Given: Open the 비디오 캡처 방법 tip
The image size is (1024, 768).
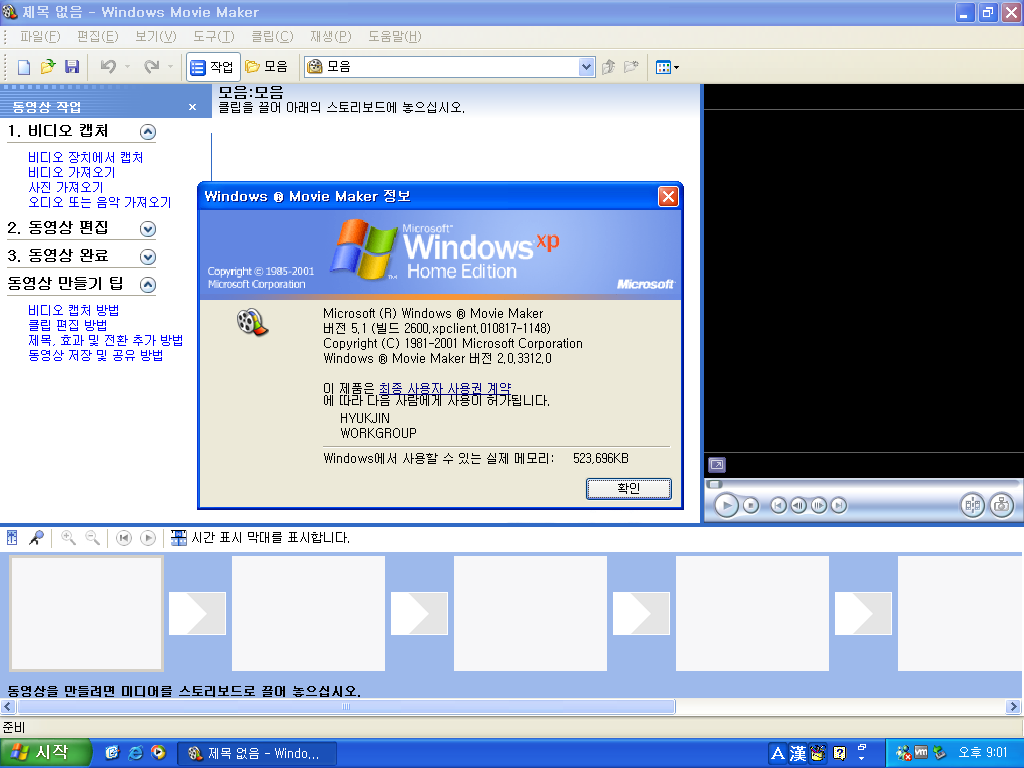Looking at the screenshot, I should click(x=73, y=310).
